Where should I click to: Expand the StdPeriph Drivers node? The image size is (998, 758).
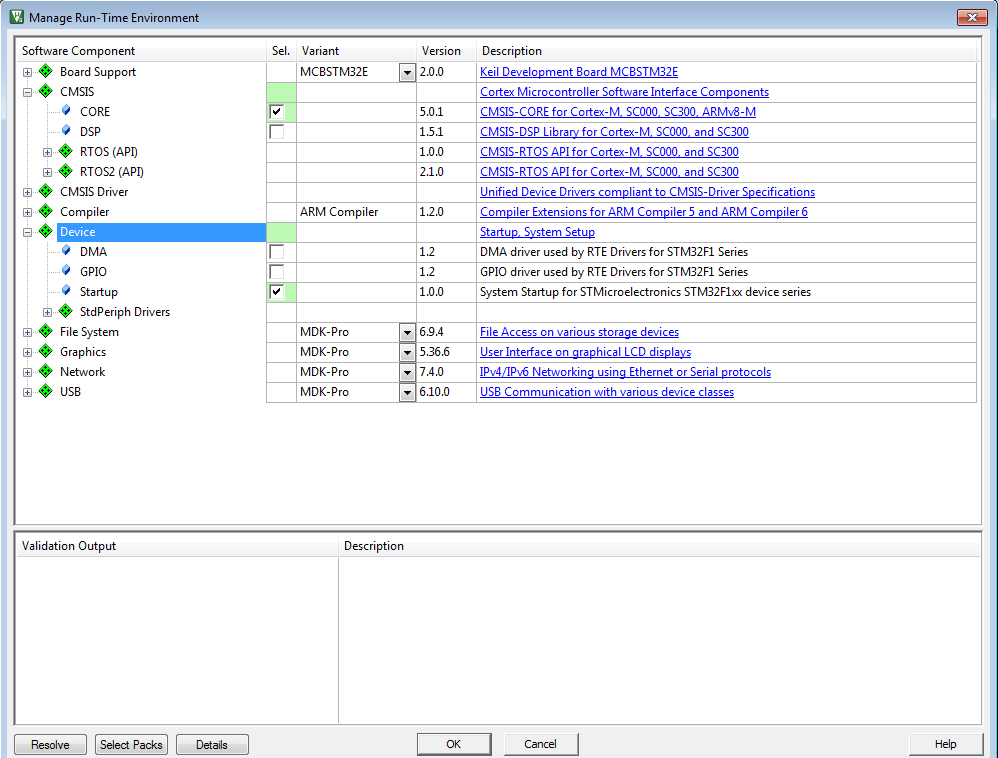click(x=48, y=312)
